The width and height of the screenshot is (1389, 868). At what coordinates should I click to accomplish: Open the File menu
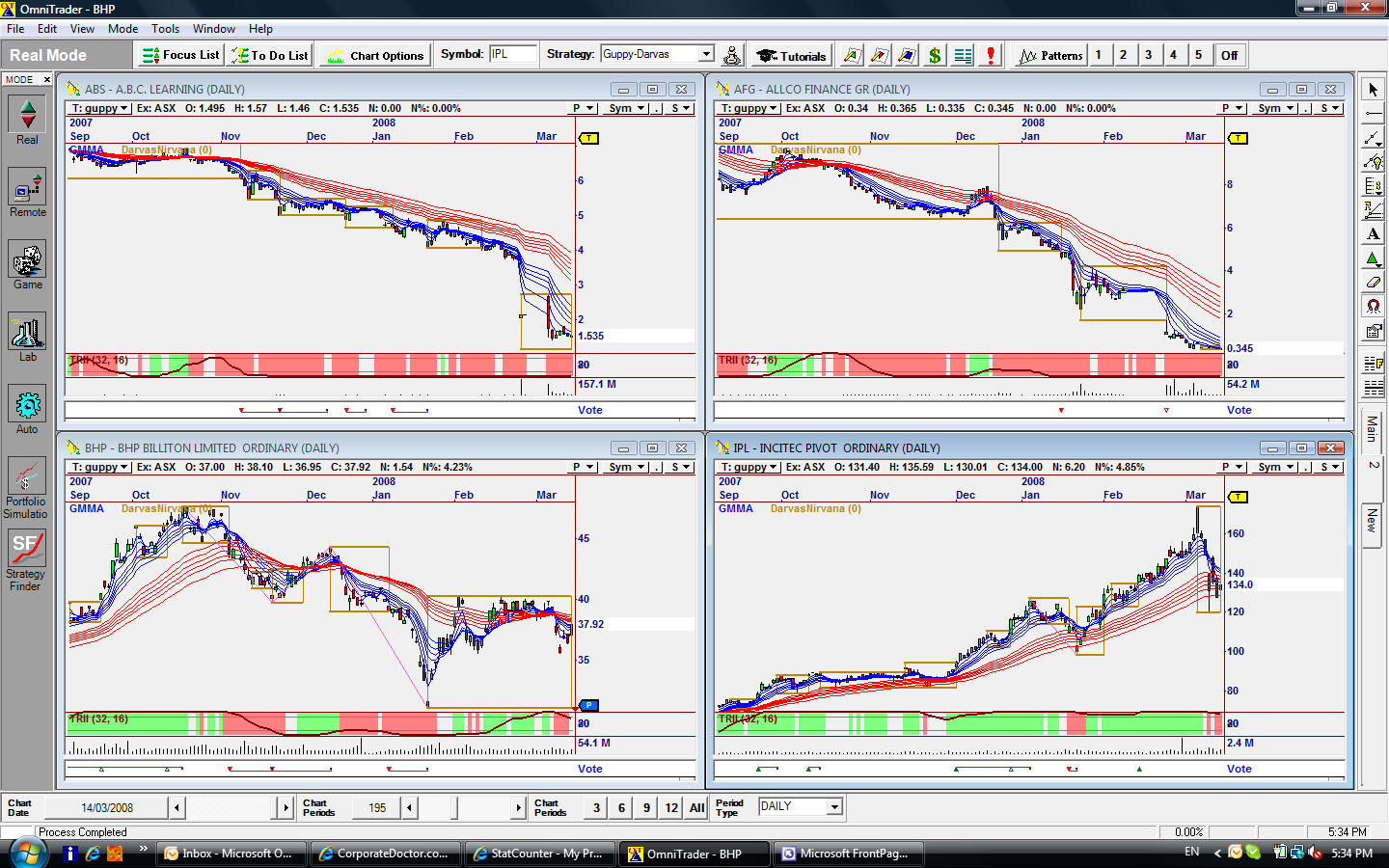point(15,29)
